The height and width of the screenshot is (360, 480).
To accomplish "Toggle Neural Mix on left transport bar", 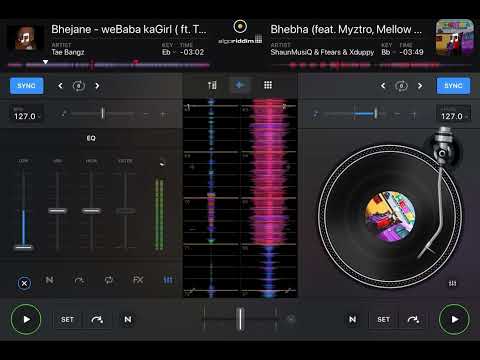I will click(x=128, y=319).
